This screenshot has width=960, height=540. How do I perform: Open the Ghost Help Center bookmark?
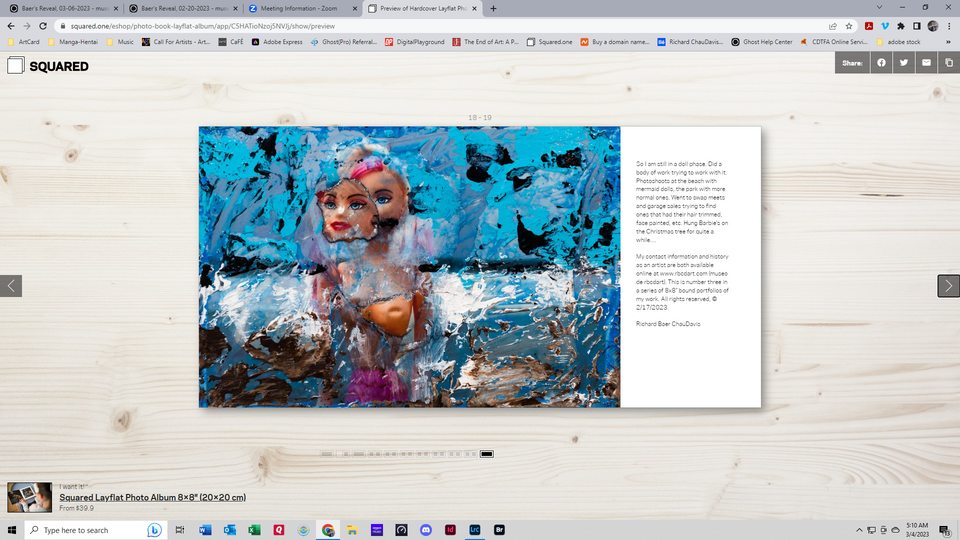[x=762, y=42]
